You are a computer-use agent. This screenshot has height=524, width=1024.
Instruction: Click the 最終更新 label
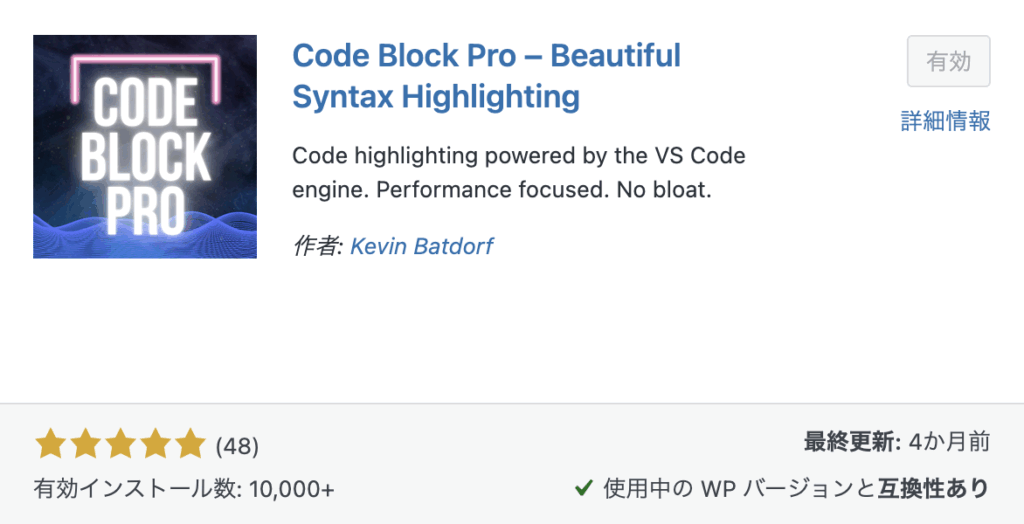849,441
